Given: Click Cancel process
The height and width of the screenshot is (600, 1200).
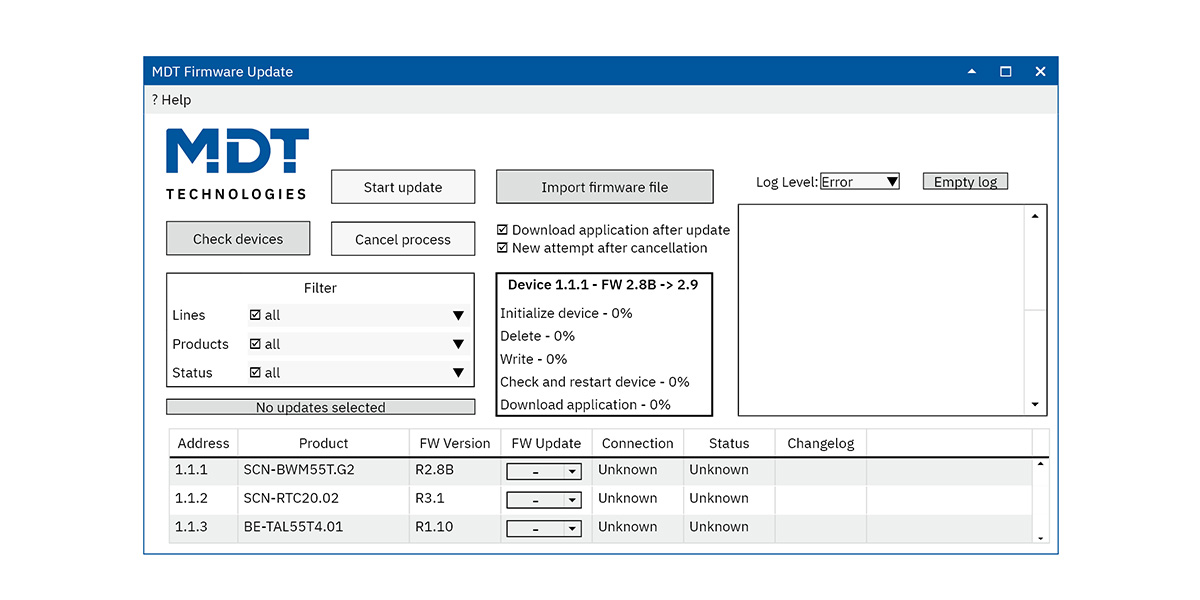Looking at the screenshot, I should pyautogui.click(x=402, y=238).
